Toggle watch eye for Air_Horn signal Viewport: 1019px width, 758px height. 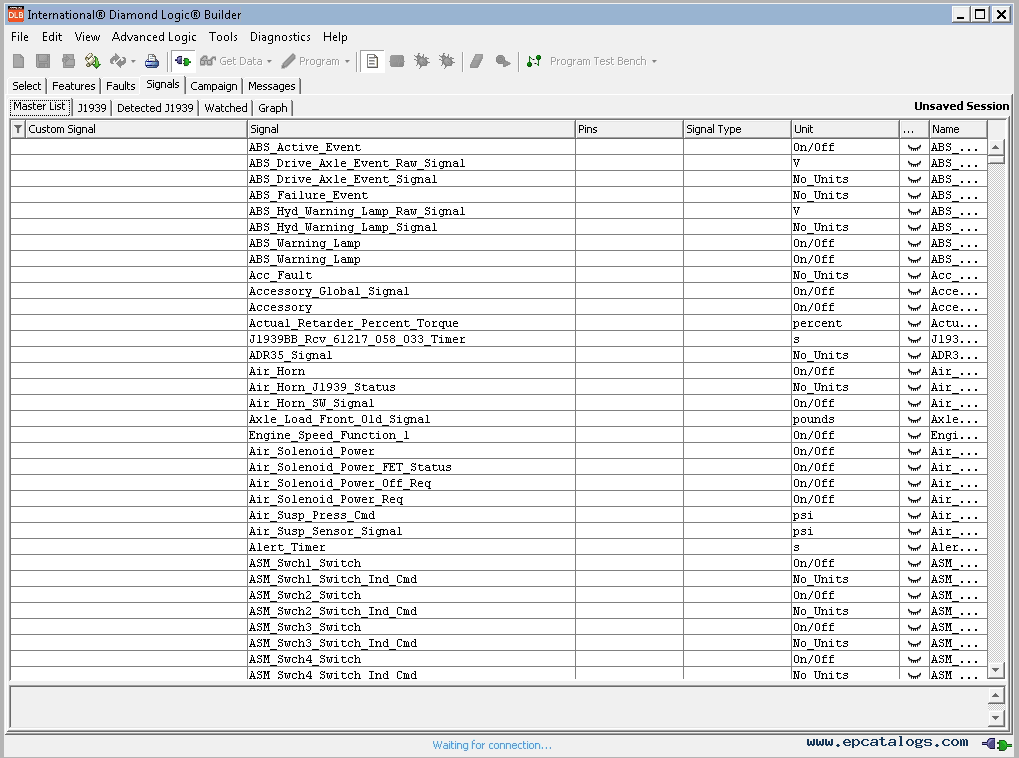913,372
